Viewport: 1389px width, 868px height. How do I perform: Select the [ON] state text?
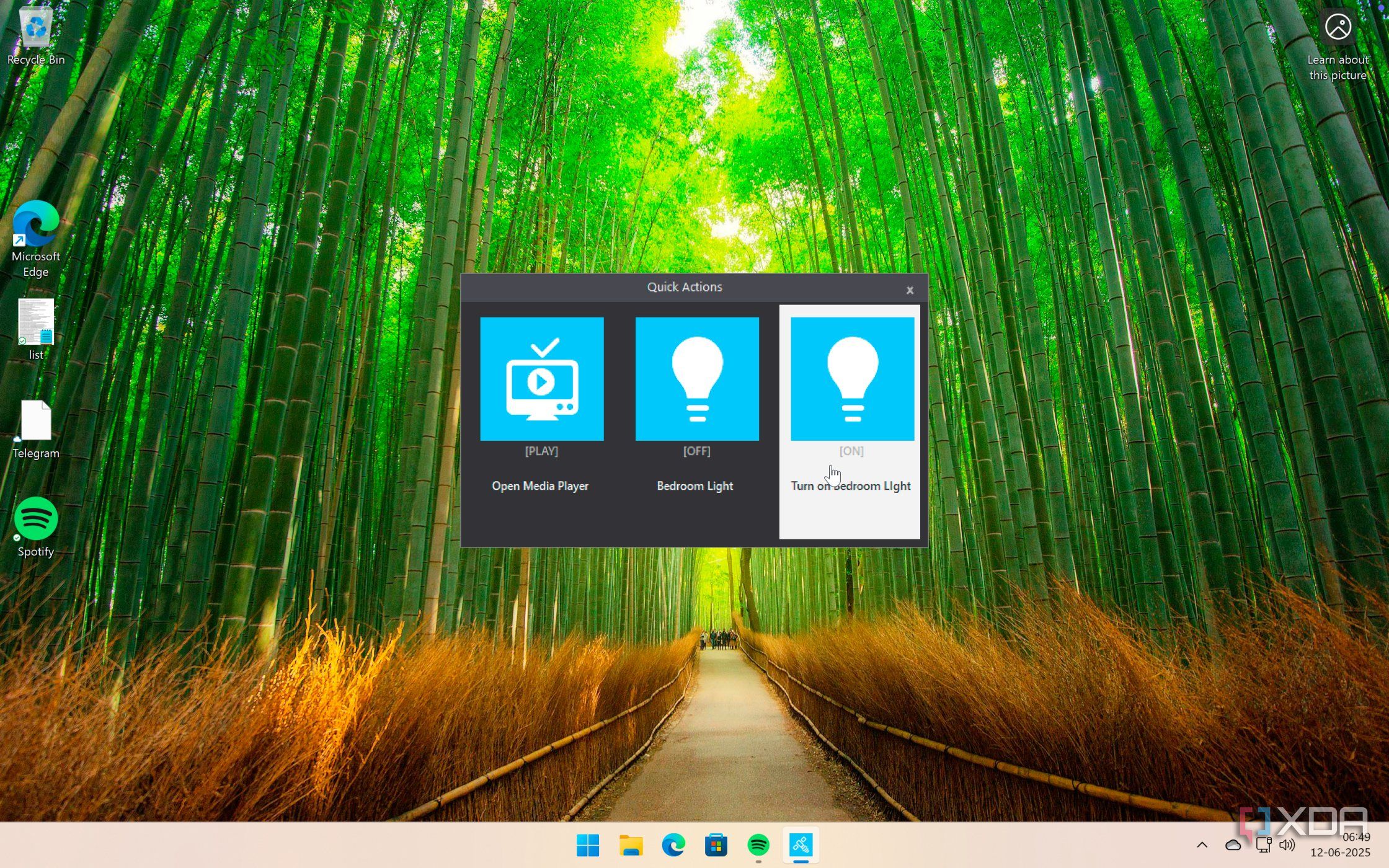click(851, 451)
